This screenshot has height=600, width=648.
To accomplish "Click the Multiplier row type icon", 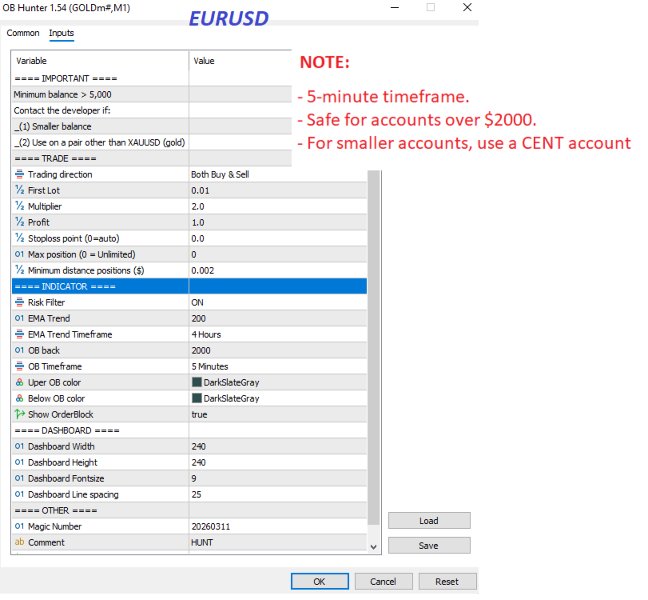I will click(x=19, y=206).
